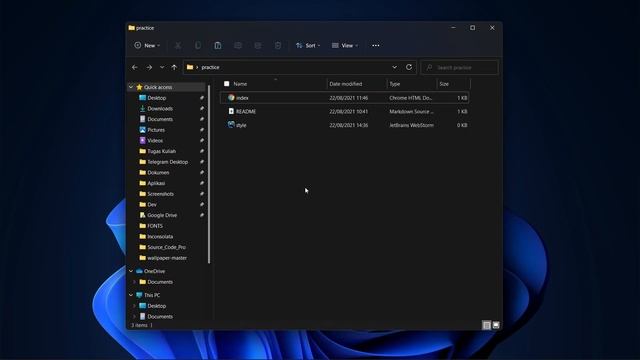Click the README markdown file icon
This screenshot has height=360, width=640.
click(x=231, y=111)
